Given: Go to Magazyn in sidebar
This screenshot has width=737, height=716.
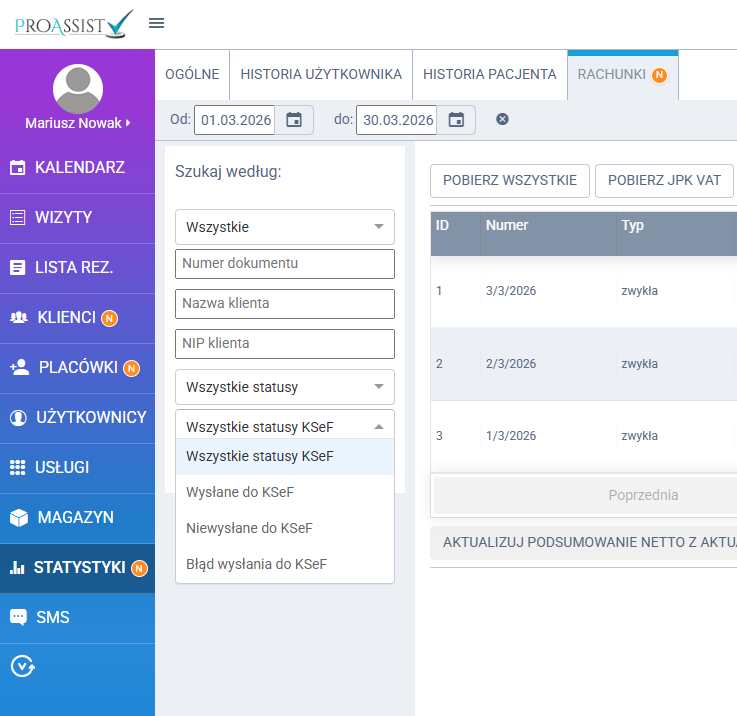Looking at the screenshot, I should click(76, 518).
